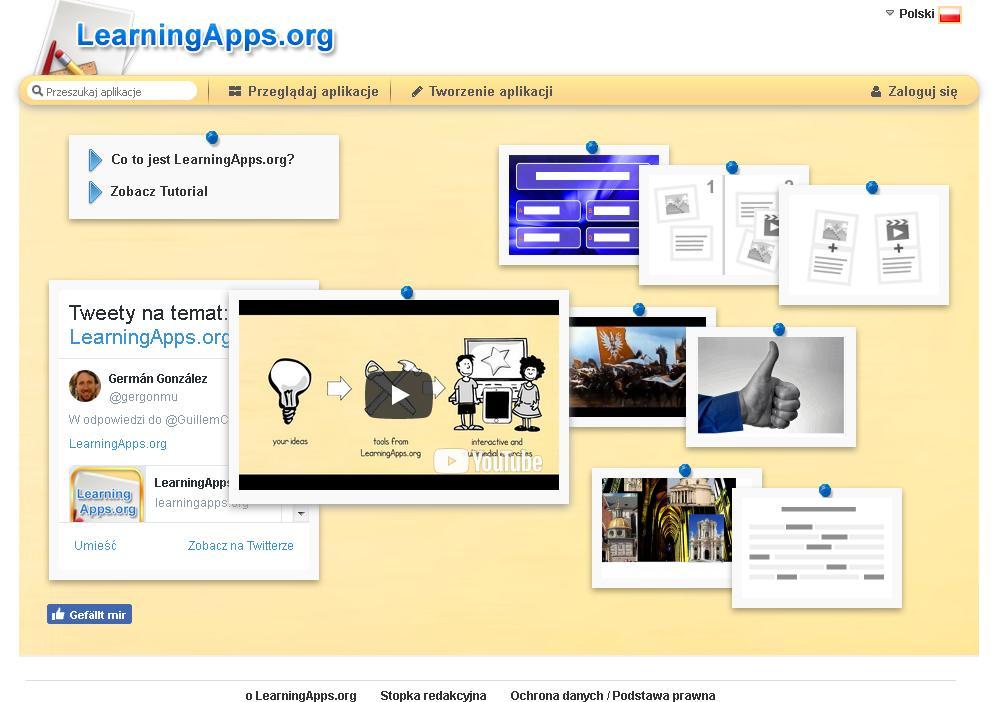Click the Umieść link
This screenshot has height=702, width=1007.
point(95,545)
